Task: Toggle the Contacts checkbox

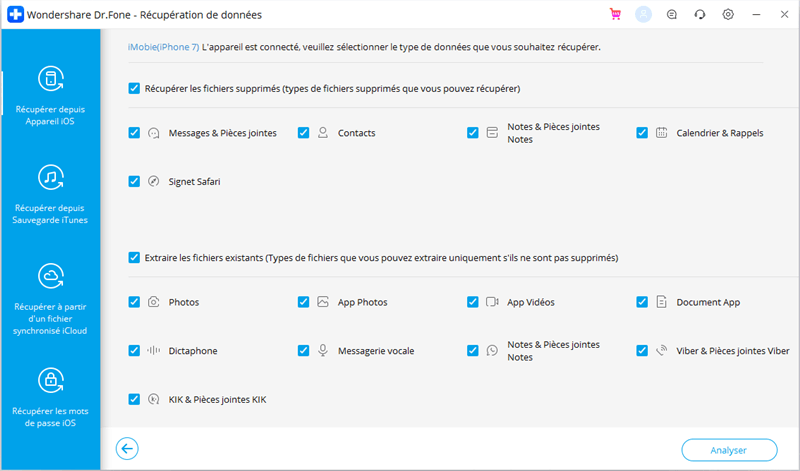Action: pyautogui.click(x=304, y=133)
